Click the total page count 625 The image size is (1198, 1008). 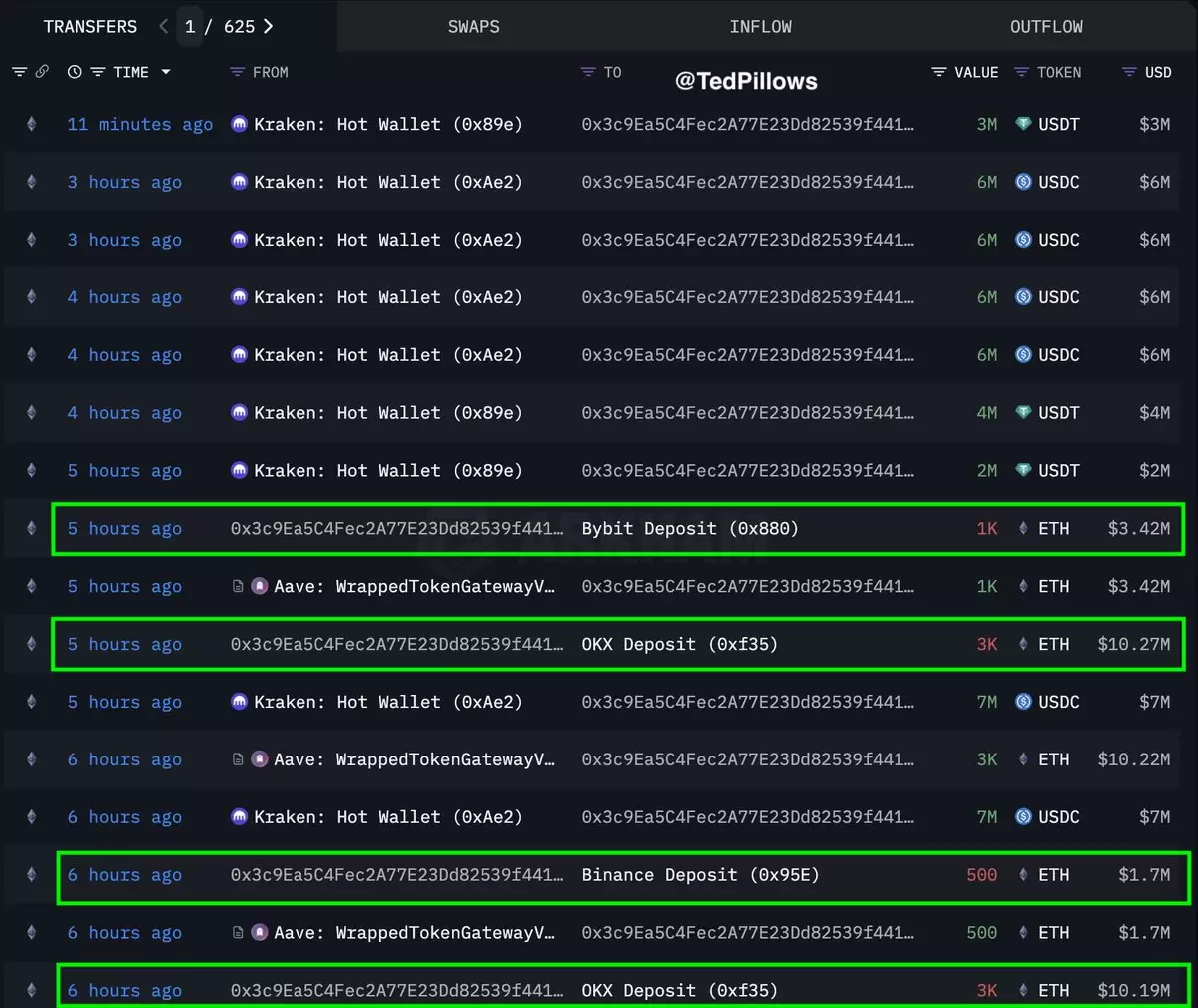(240, 26)
